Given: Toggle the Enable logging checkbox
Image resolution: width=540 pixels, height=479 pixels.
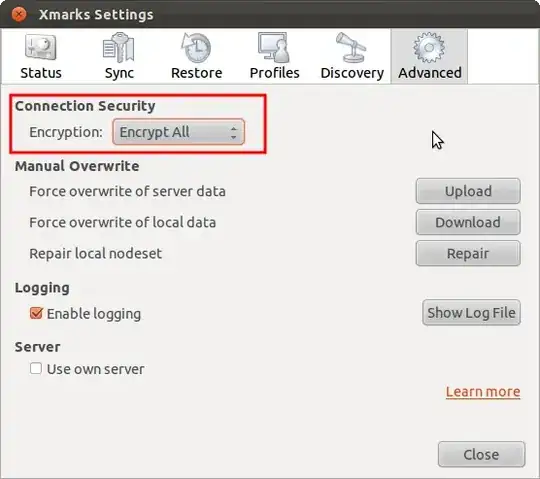Looking at the screenshot, I should click(36, 313).
